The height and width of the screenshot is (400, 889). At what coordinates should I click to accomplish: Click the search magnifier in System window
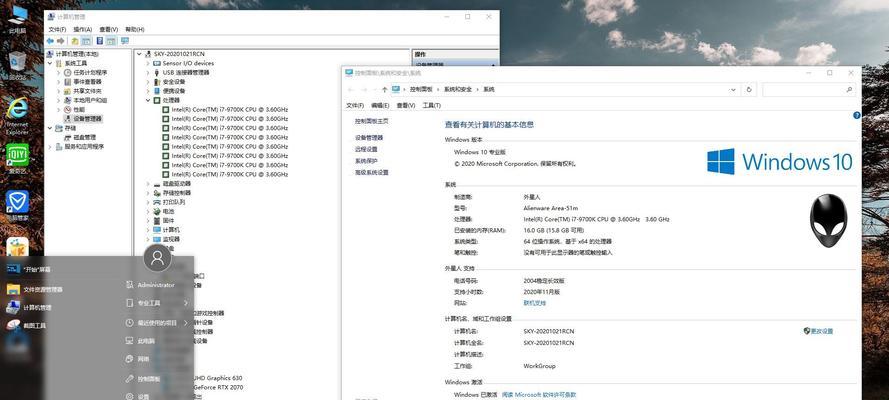[x=849, y=90]
